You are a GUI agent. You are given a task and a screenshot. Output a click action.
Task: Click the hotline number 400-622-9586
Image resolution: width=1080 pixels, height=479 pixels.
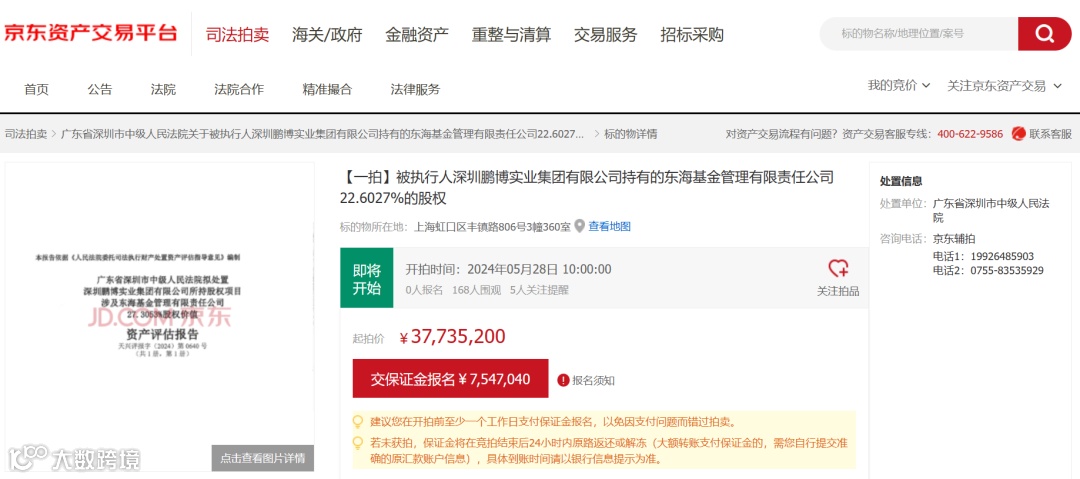click(x=970, y=134)
